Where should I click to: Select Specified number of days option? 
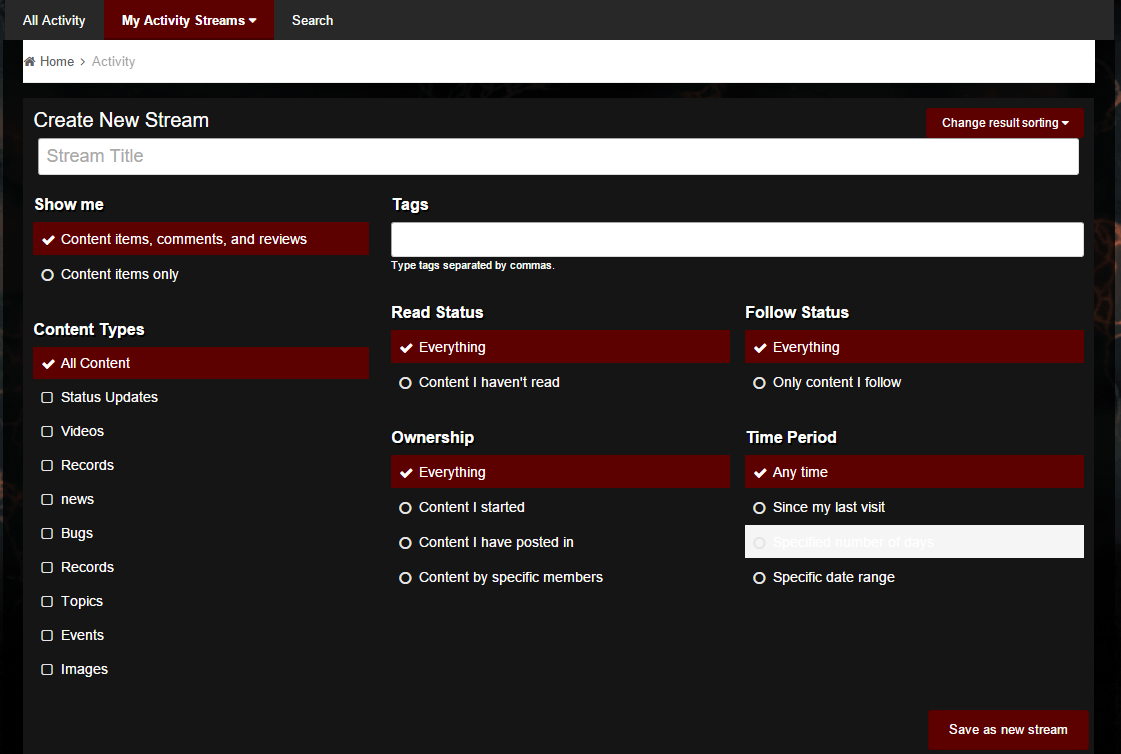click(914, 542)
